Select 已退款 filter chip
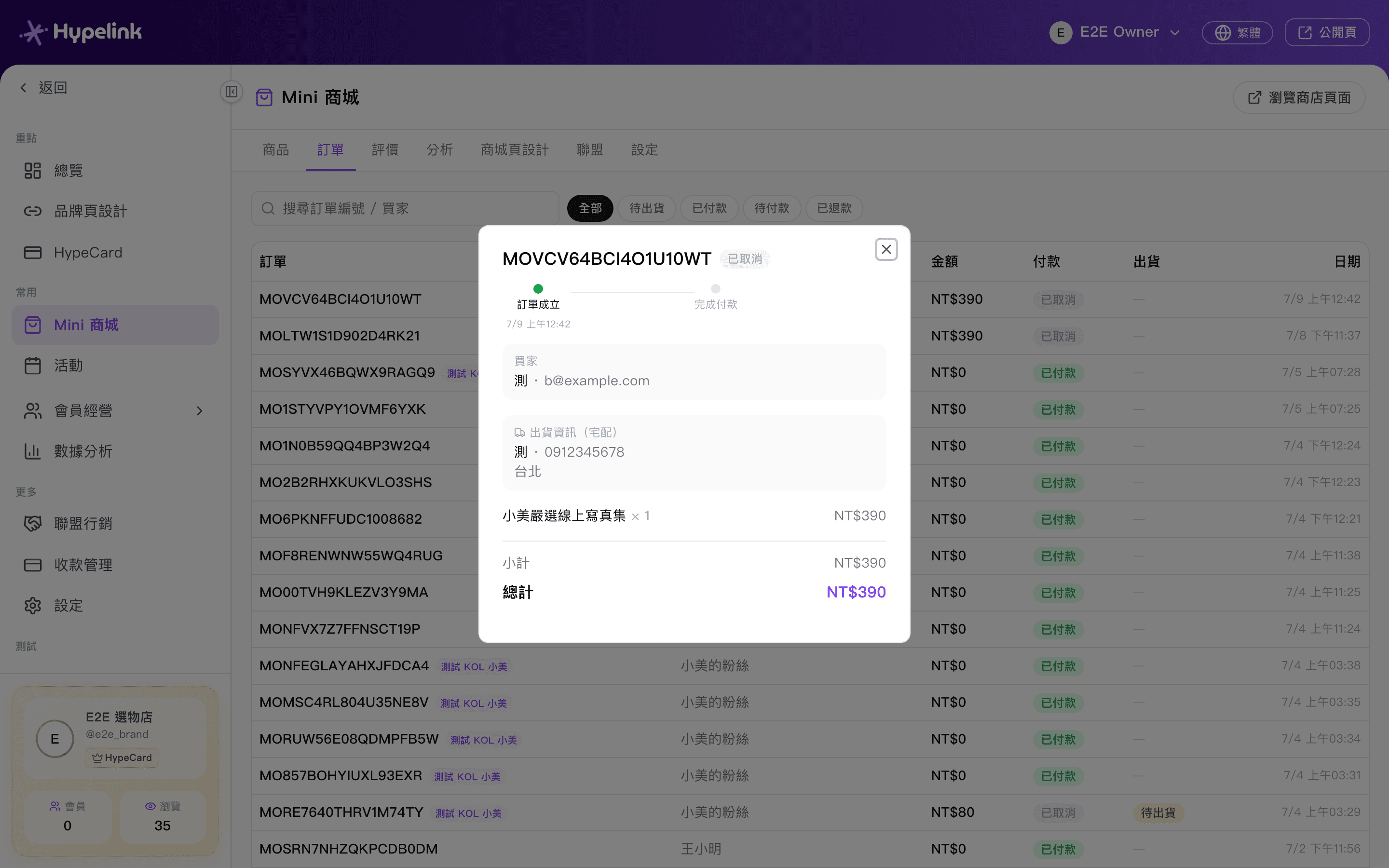The width and height of the screenshot is (1389, 868). [x=834, y=208]
